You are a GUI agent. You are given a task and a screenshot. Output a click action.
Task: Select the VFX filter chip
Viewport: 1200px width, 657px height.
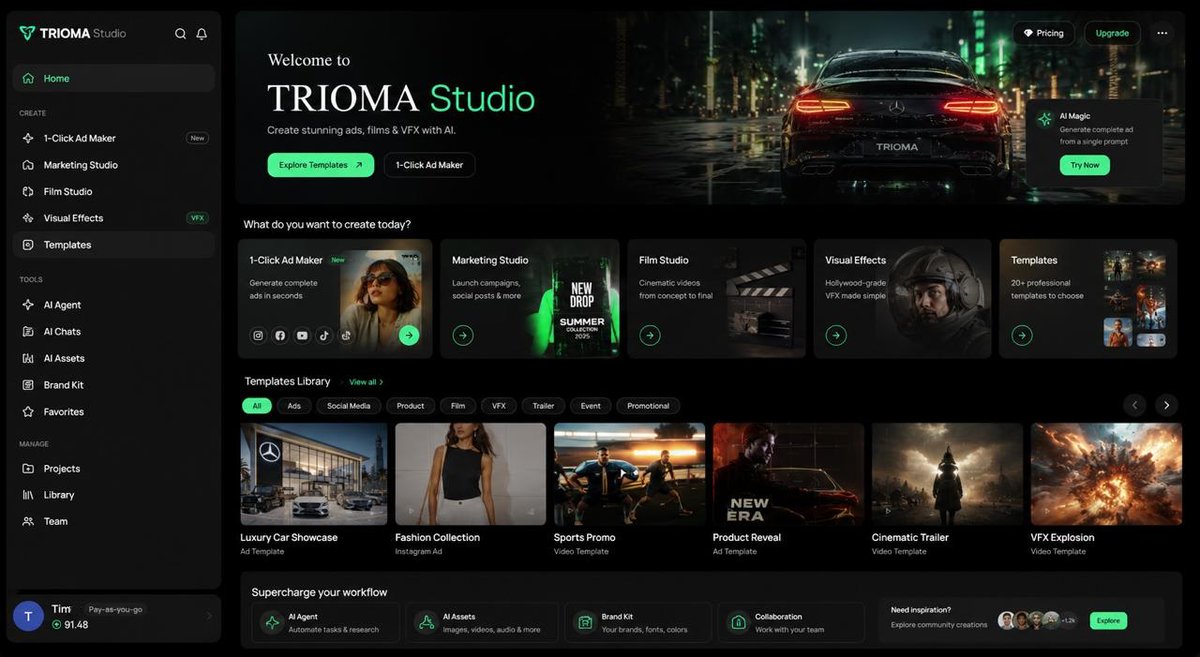(498, 406)
